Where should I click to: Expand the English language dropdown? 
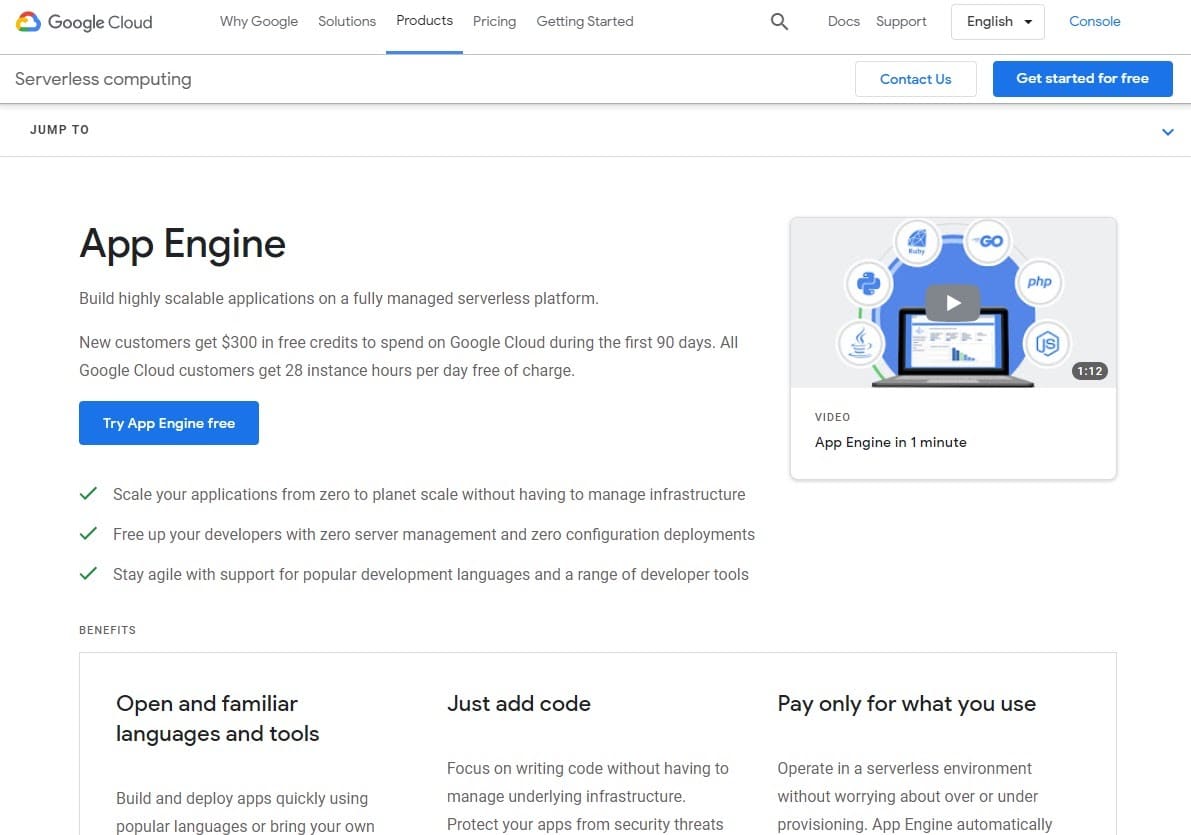(x=997, y=21)
